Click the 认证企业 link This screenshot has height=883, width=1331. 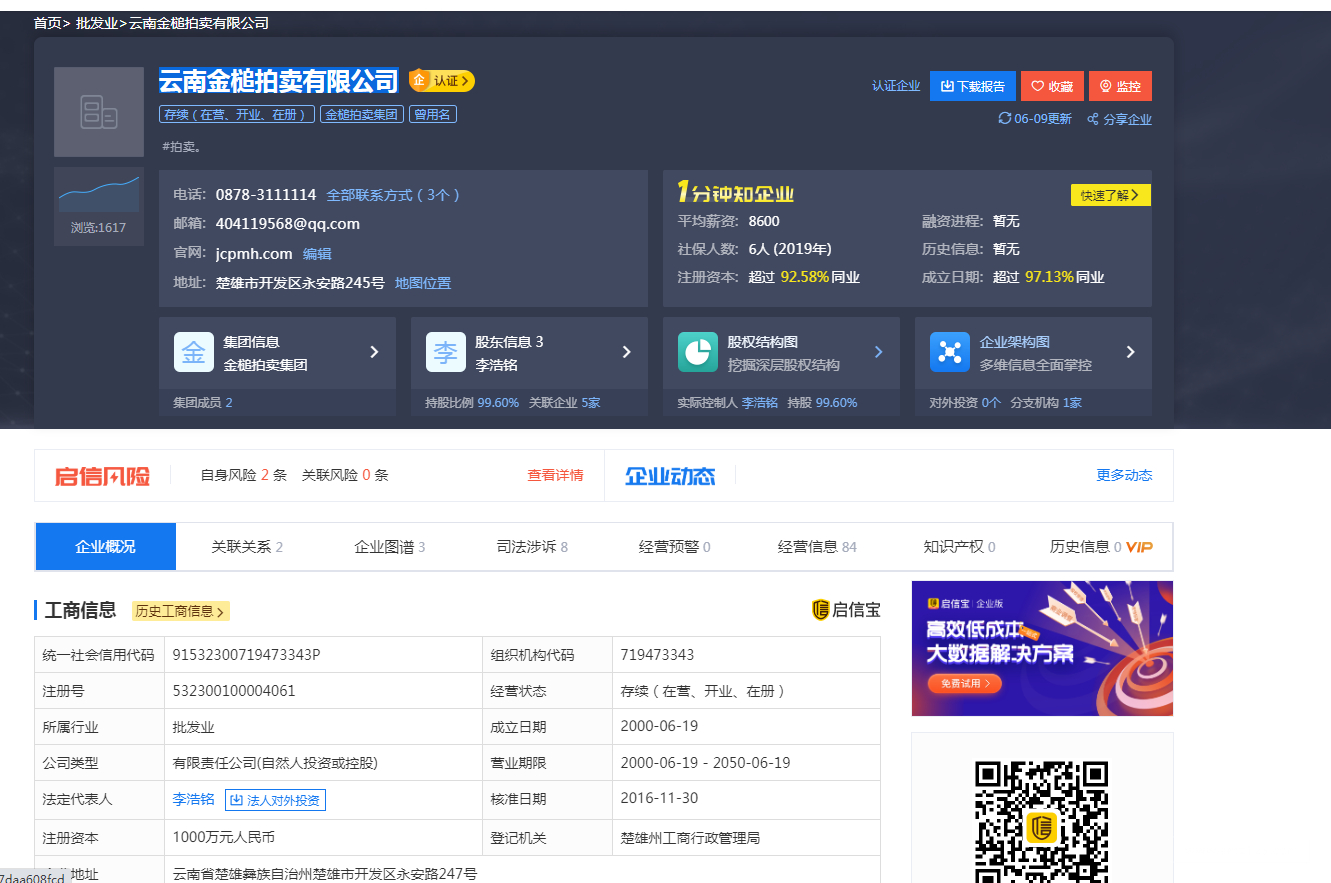click(896, 86)
